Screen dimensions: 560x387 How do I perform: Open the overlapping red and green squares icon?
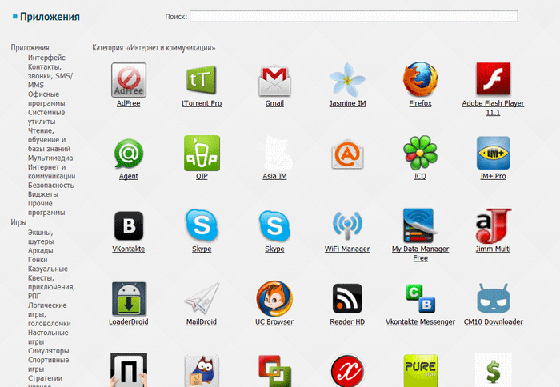[274, 371]
